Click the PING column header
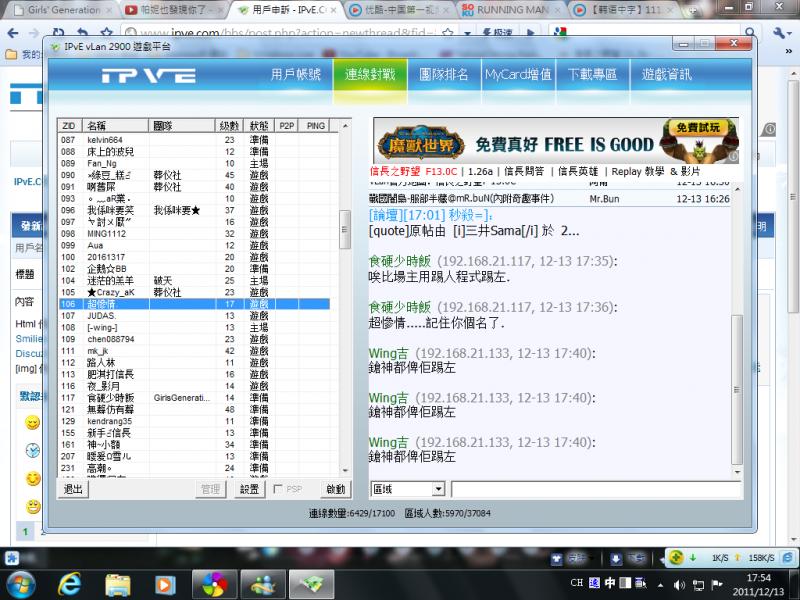 pos(315,126)
